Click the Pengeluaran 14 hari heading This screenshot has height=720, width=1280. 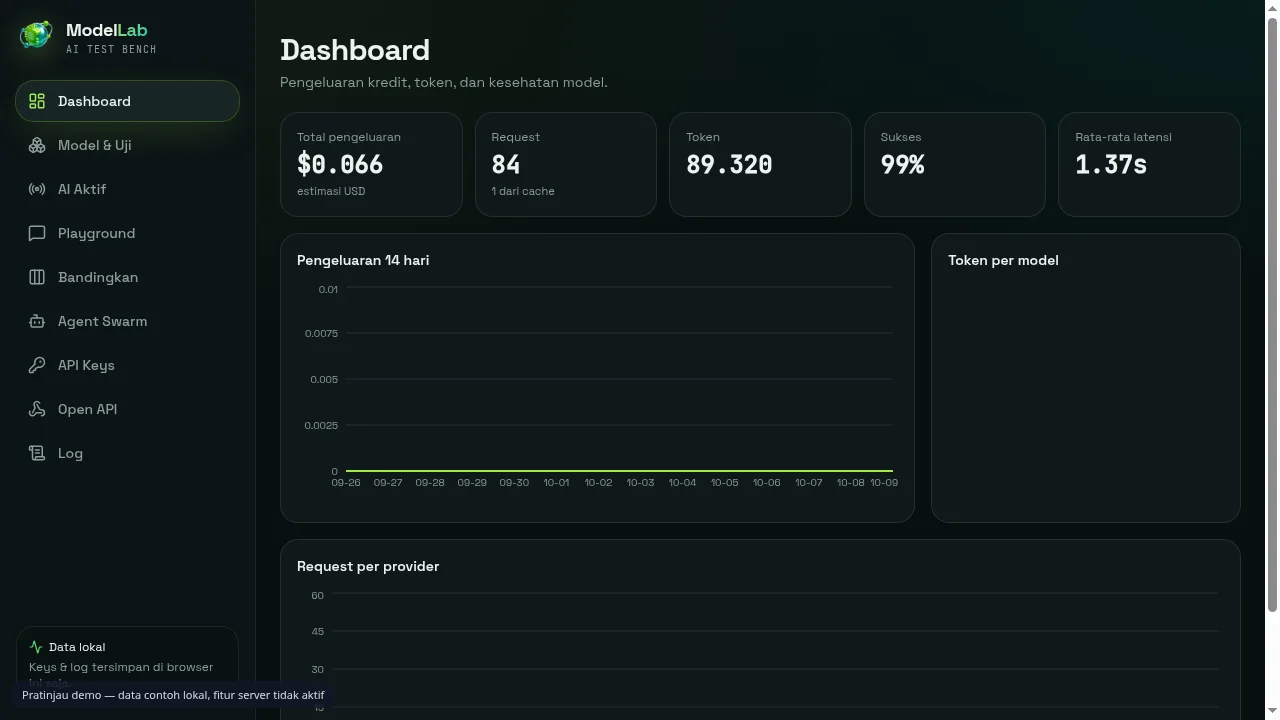click(x=363, y=260)
